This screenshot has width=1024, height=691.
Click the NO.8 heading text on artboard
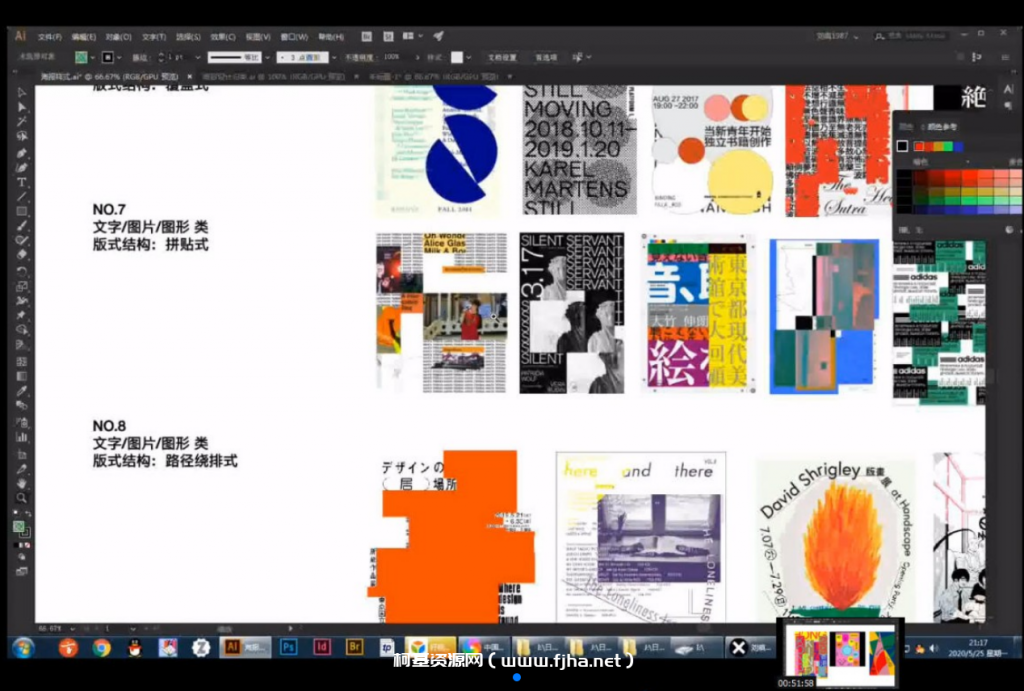(x=109, y=426)
